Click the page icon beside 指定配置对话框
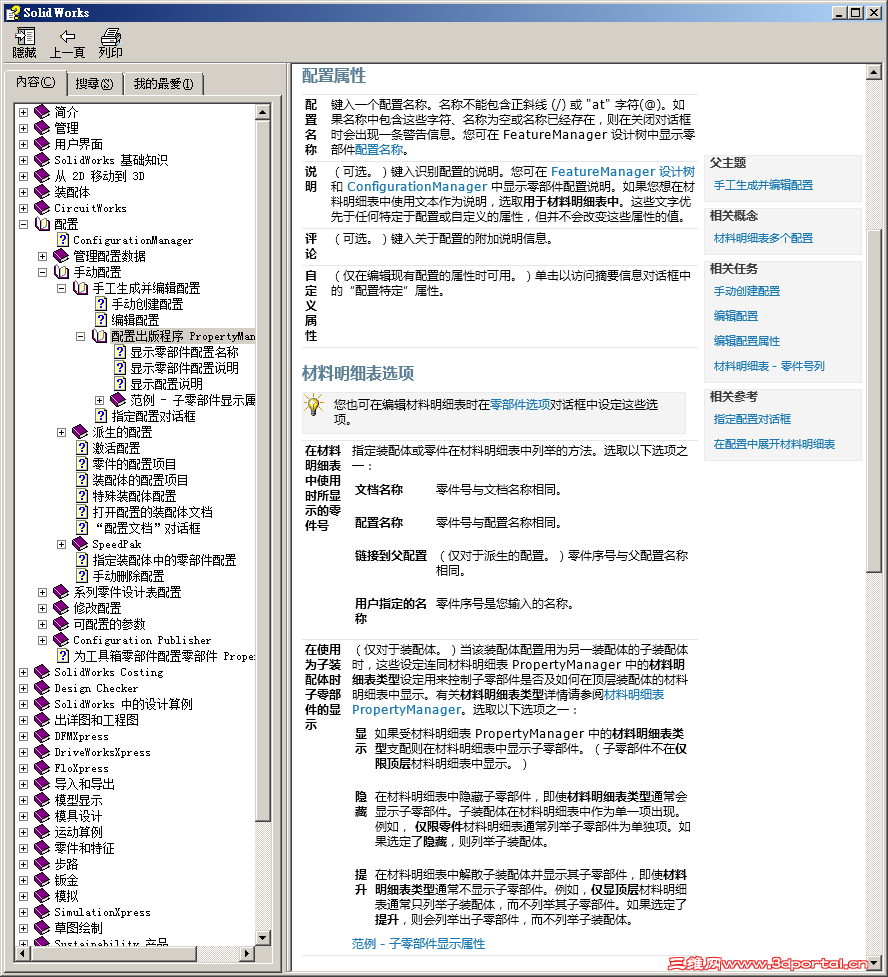The width and height of the screenshot is (888, 977). click(101, 416)
